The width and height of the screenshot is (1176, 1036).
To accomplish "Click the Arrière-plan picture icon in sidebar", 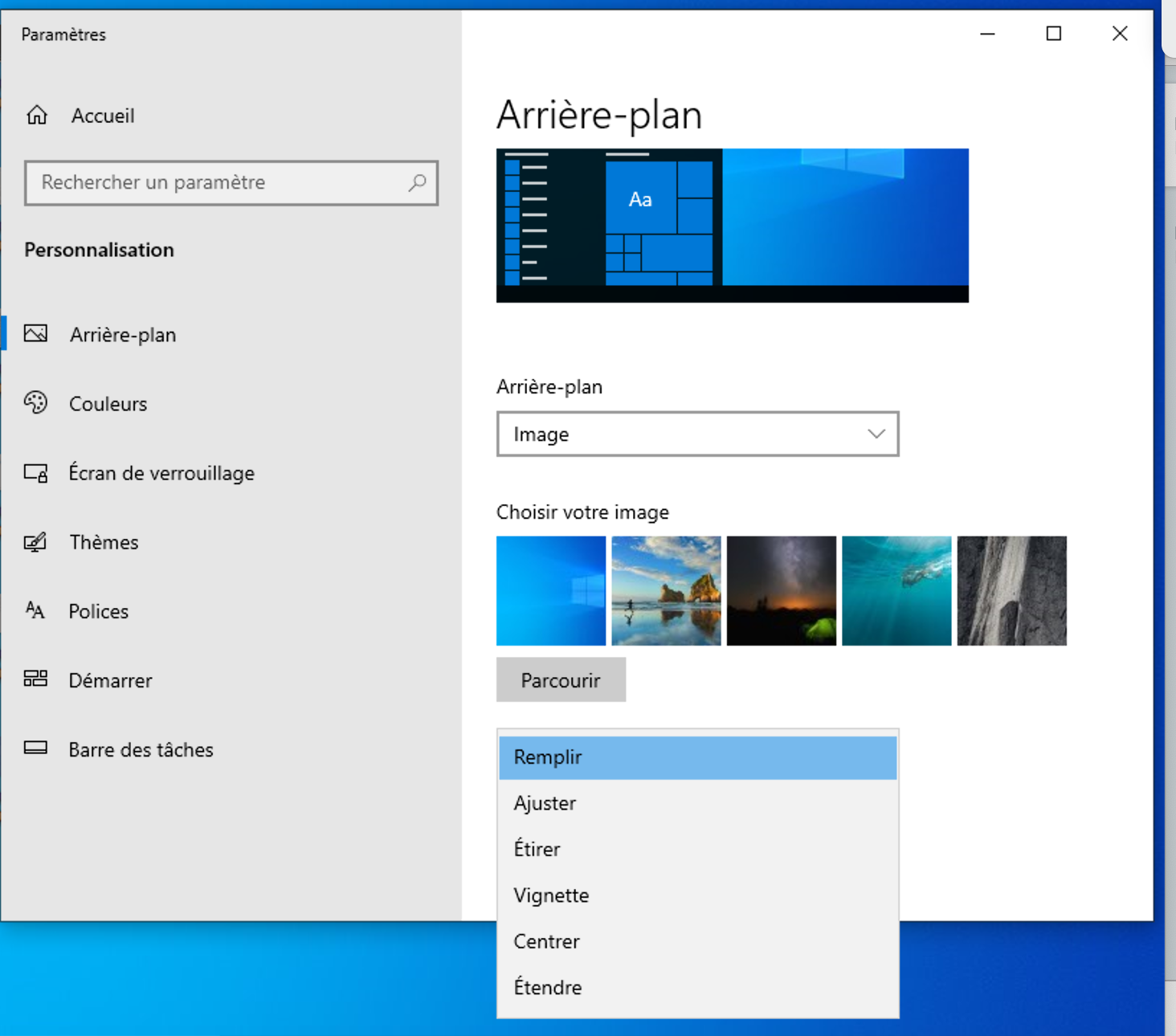I will tap(35, 333).
